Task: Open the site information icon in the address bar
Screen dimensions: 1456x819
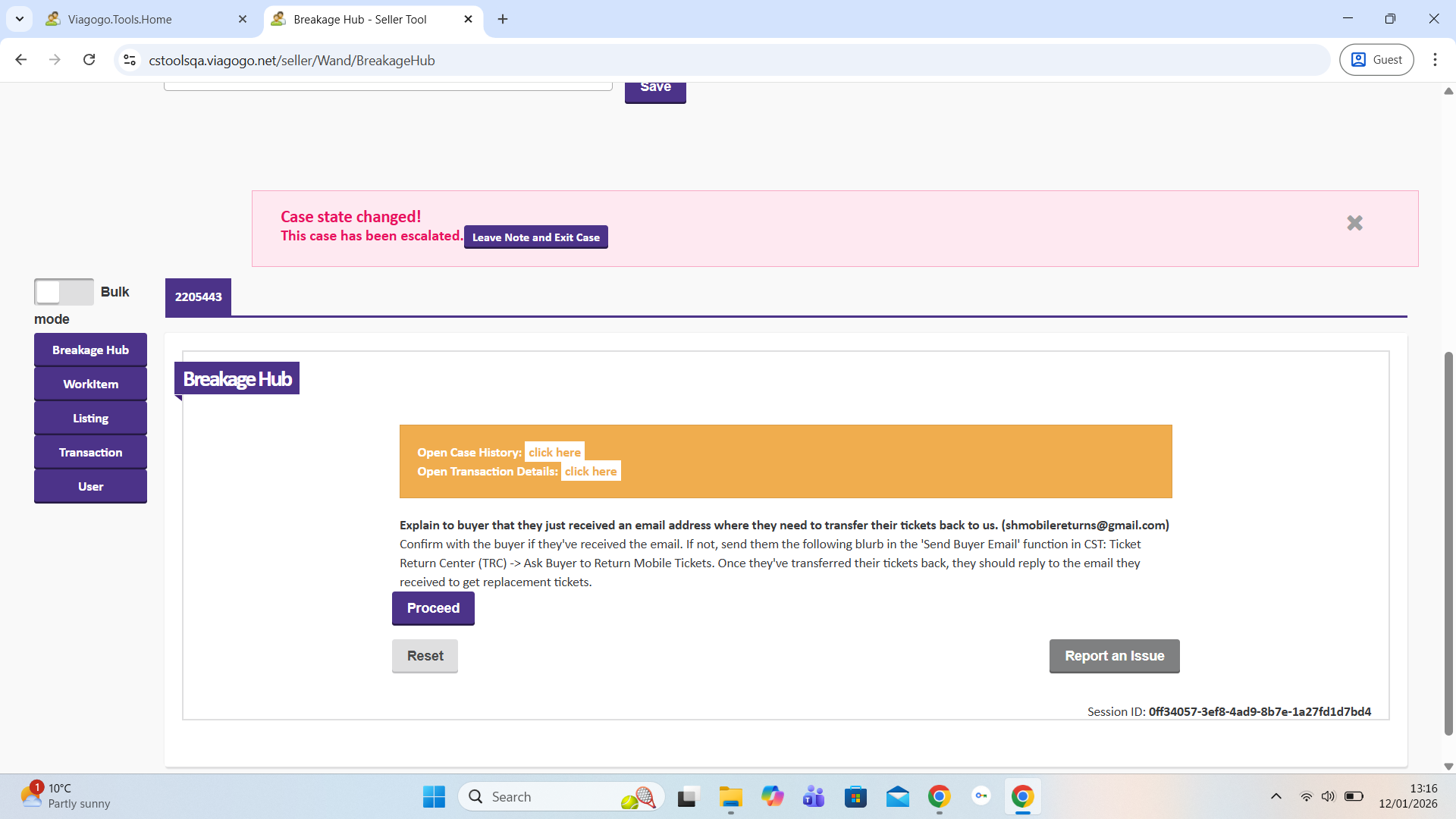Action: (130, 60)
